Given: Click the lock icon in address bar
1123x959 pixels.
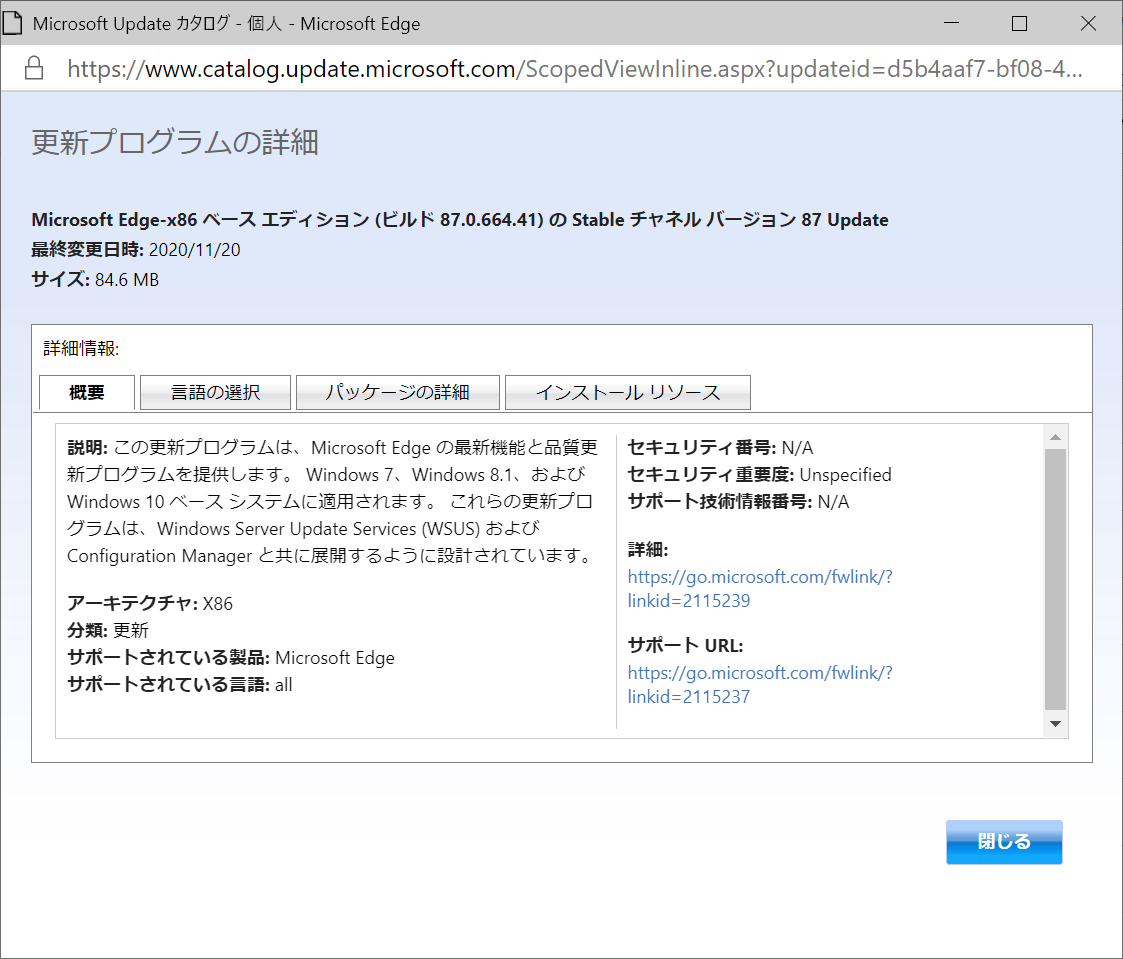Looking at the screenshot, I should (34, 68).
